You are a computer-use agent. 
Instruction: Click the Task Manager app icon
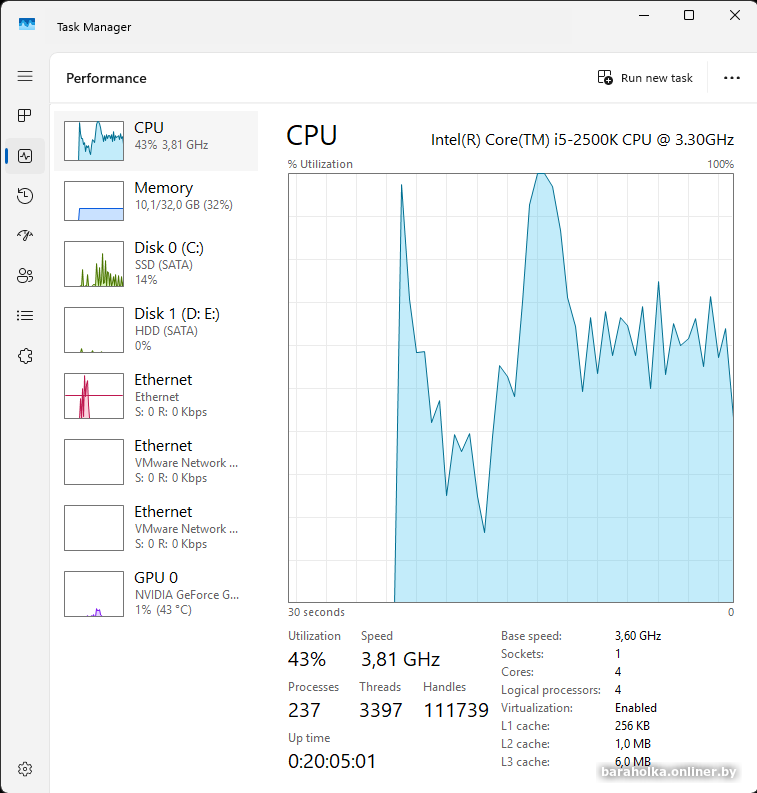click(27, 24)
